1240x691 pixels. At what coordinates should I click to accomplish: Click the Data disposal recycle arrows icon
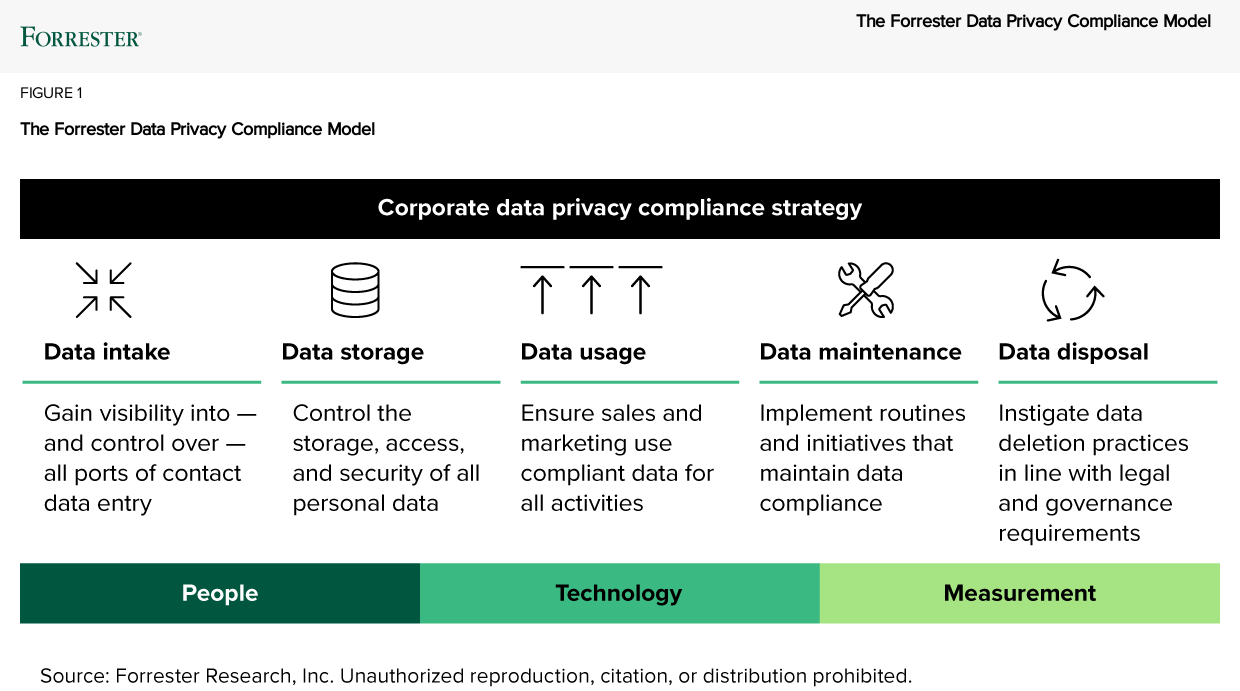[1072, 291]
